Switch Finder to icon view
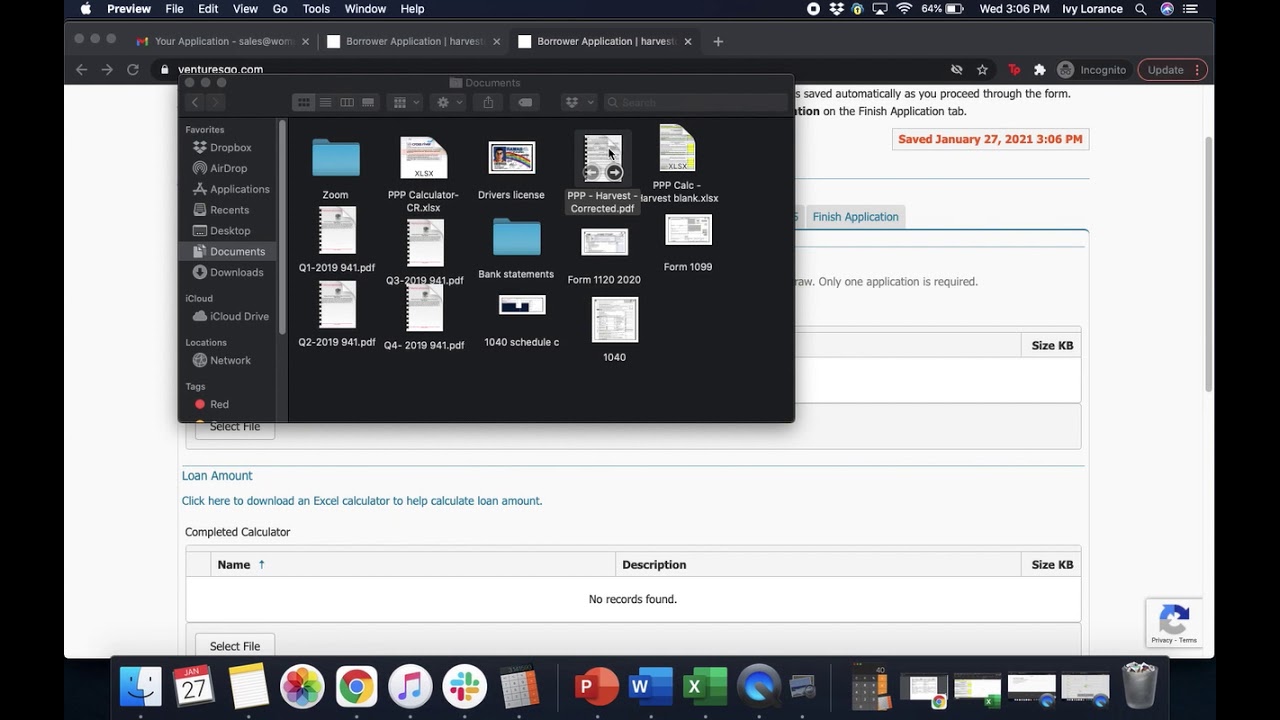 303,102
